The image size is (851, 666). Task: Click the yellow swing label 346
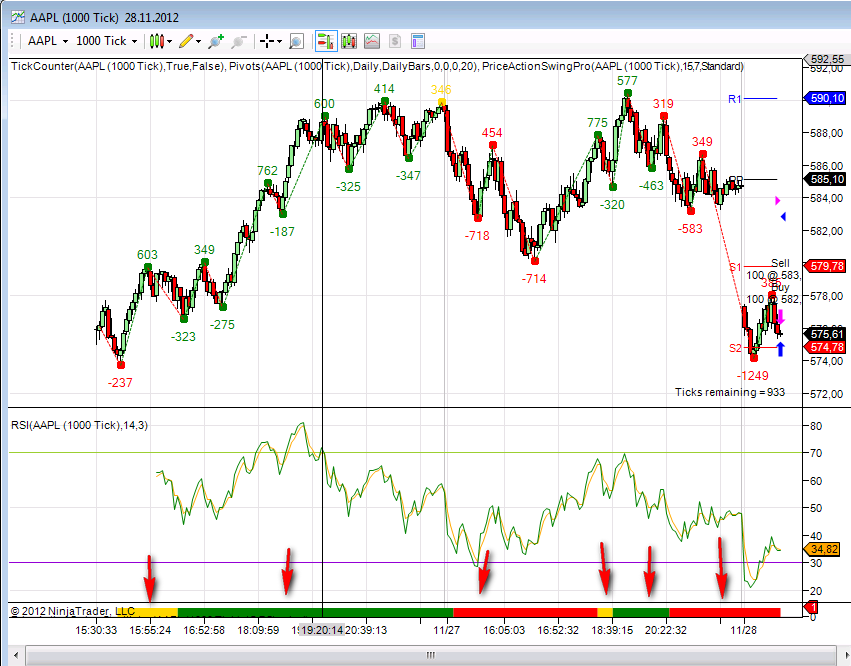point(441,90)
